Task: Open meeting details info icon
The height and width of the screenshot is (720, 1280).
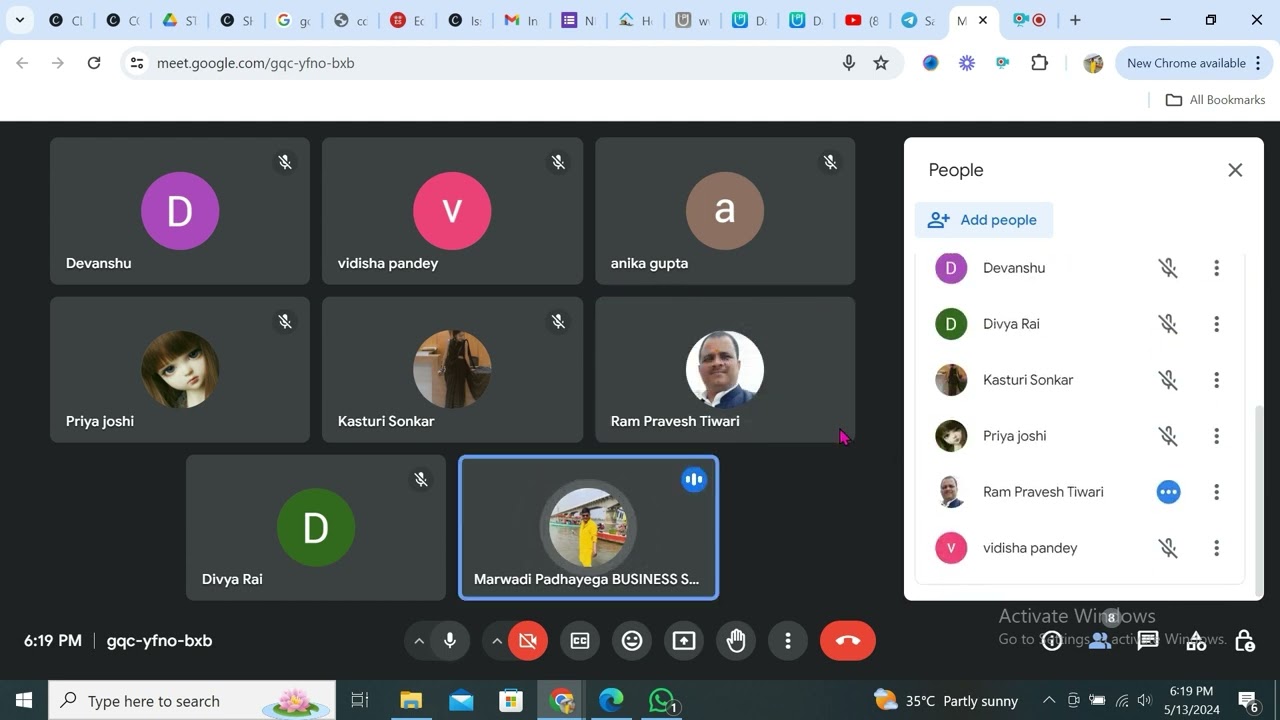Action: point(1052,641)
